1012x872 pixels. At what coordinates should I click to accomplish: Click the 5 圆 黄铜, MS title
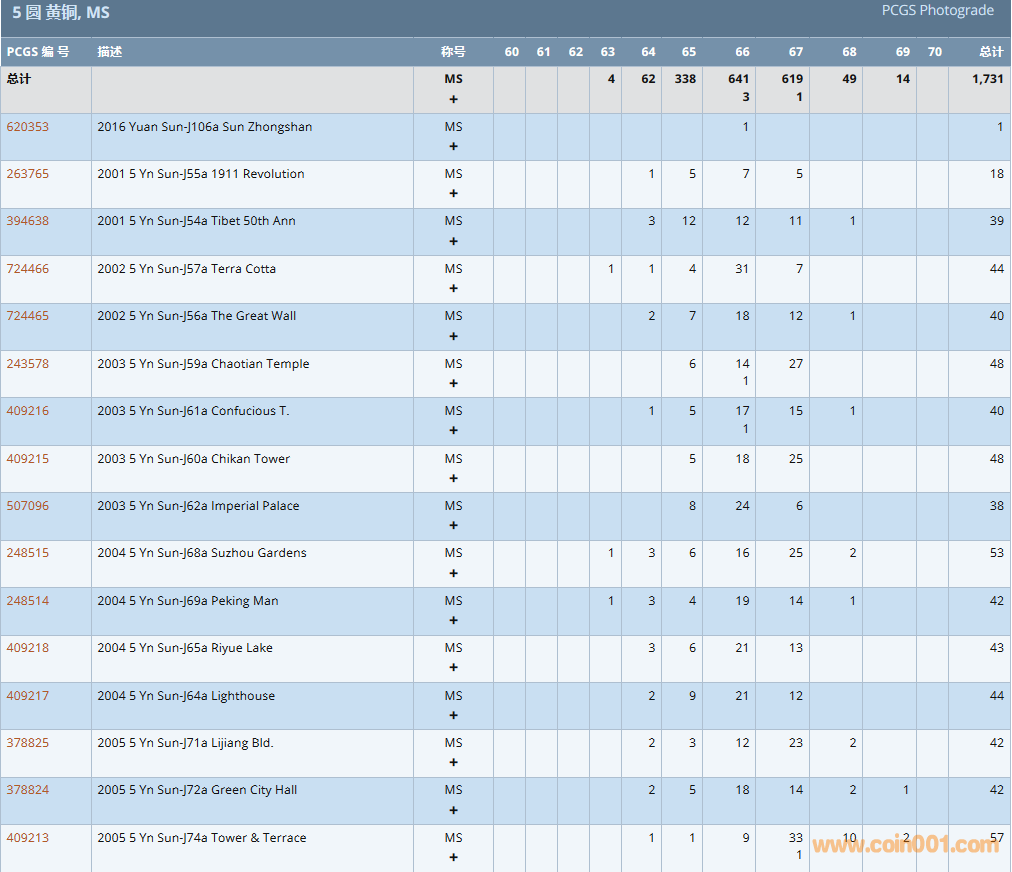click(61, 13)
